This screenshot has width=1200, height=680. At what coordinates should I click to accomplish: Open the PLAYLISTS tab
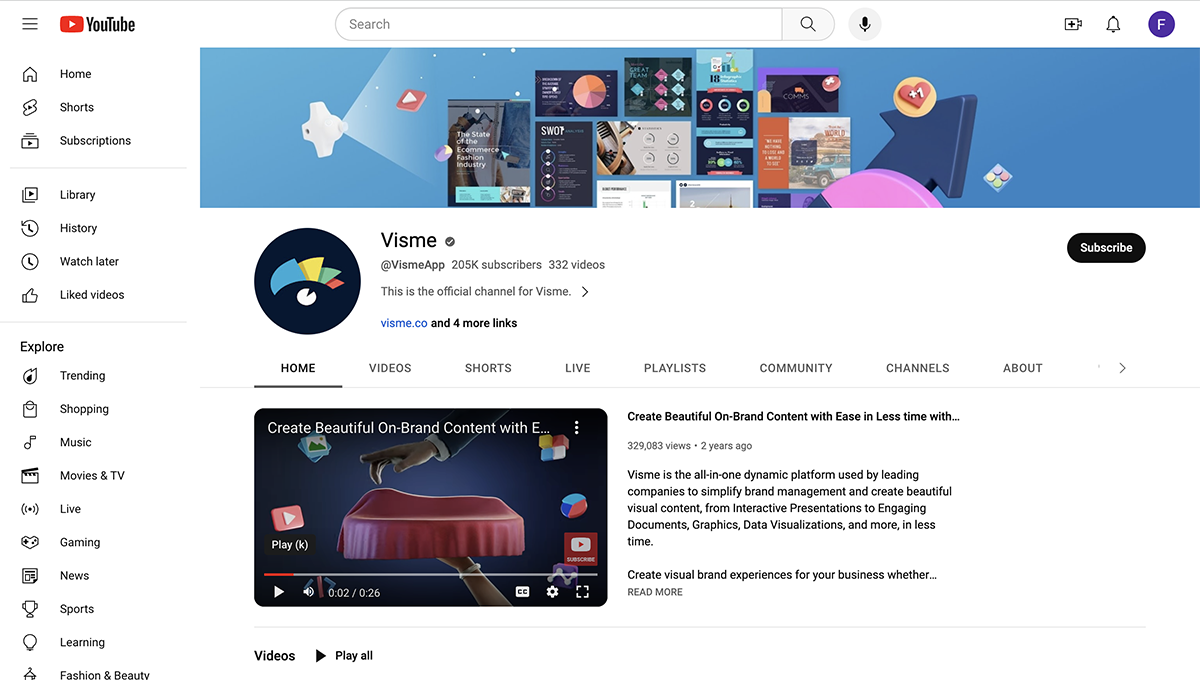(674, 368)
